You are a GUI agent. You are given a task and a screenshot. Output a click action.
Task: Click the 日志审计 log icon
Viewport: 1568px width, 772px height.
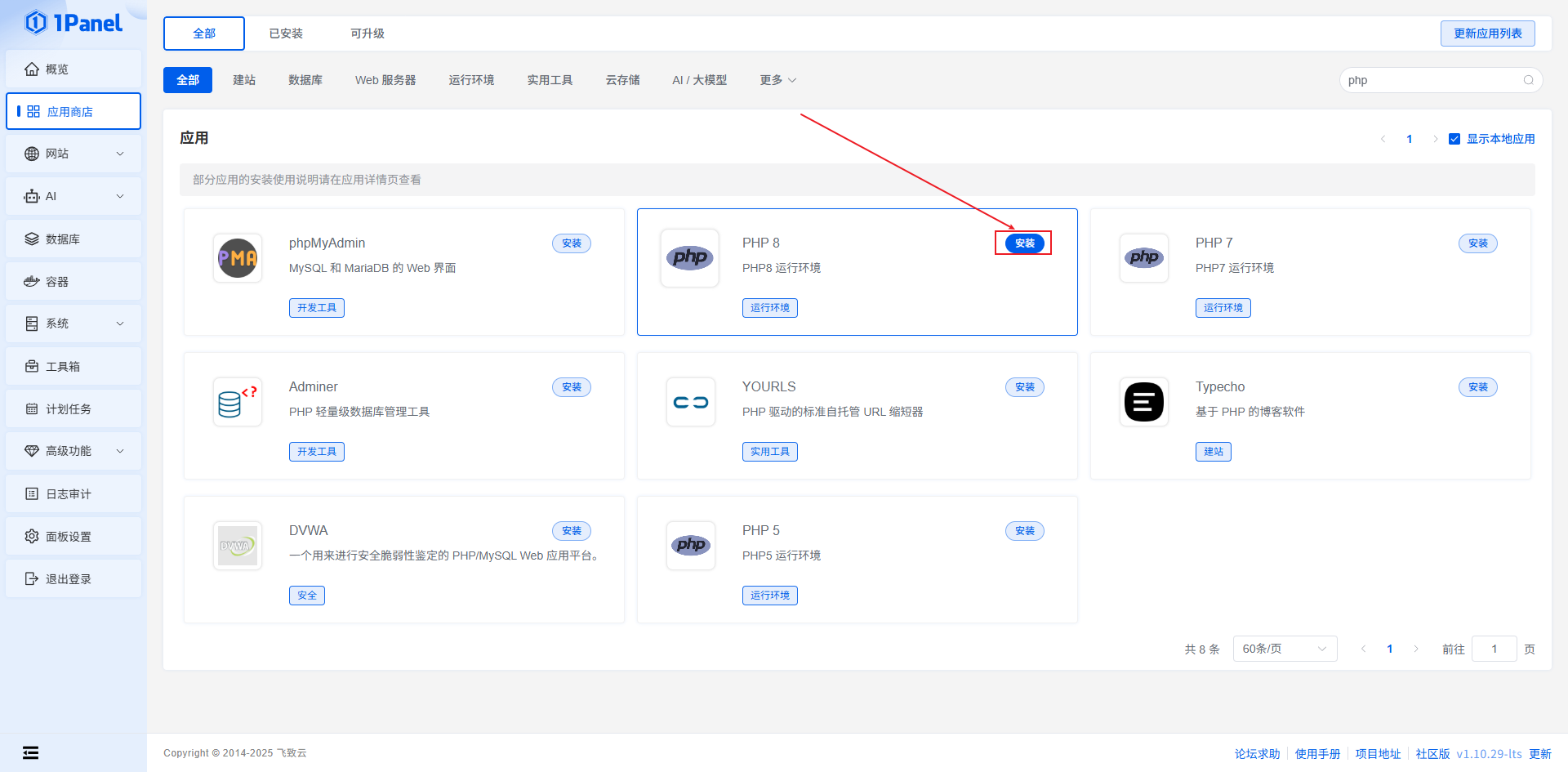[32, 493]
